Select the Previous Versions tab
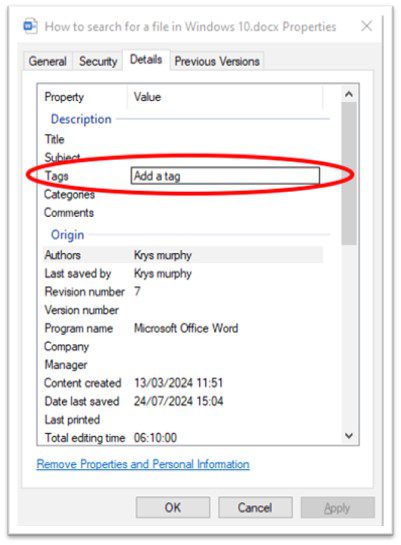This screenshot has width=401, height=545. click(217, 62)
